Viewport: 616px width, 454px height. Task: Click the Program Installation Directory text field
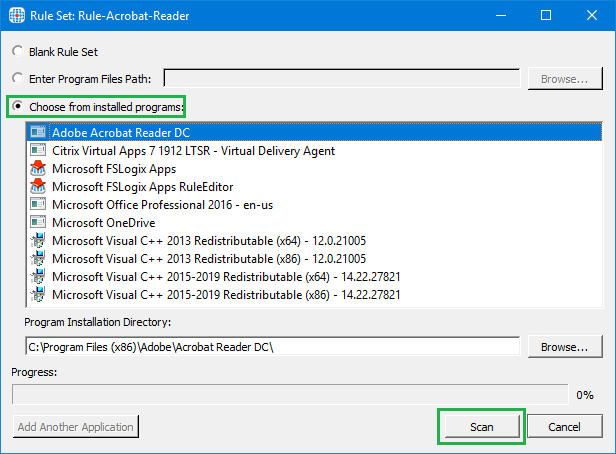[x=273, y=346]
